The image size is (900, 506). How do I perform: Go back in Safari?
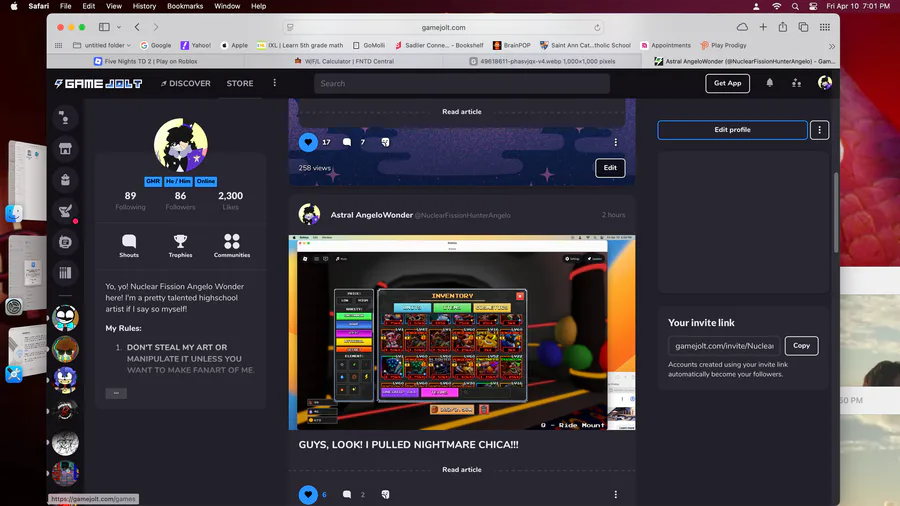tap(137, 27)
